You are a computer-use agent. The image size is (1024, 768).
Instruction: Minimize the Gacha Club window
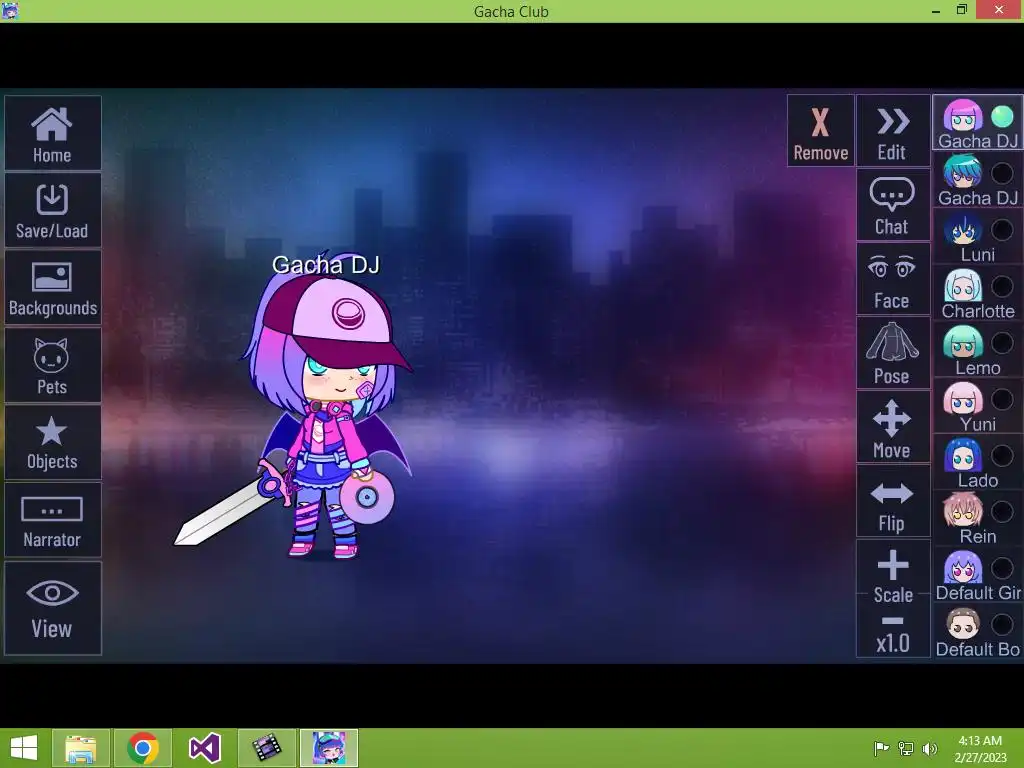pyautogui.click(x=936, y=10)
